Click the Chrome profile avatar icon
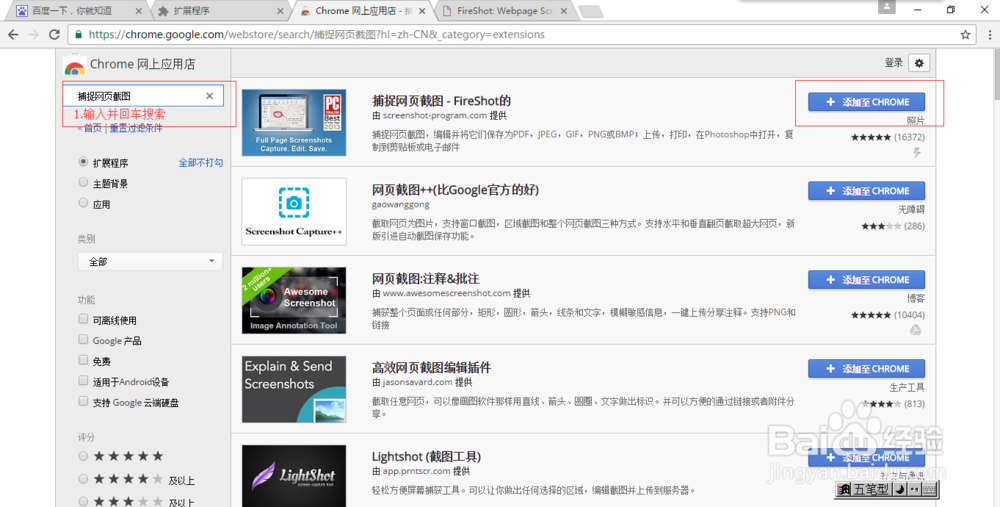 886,7
